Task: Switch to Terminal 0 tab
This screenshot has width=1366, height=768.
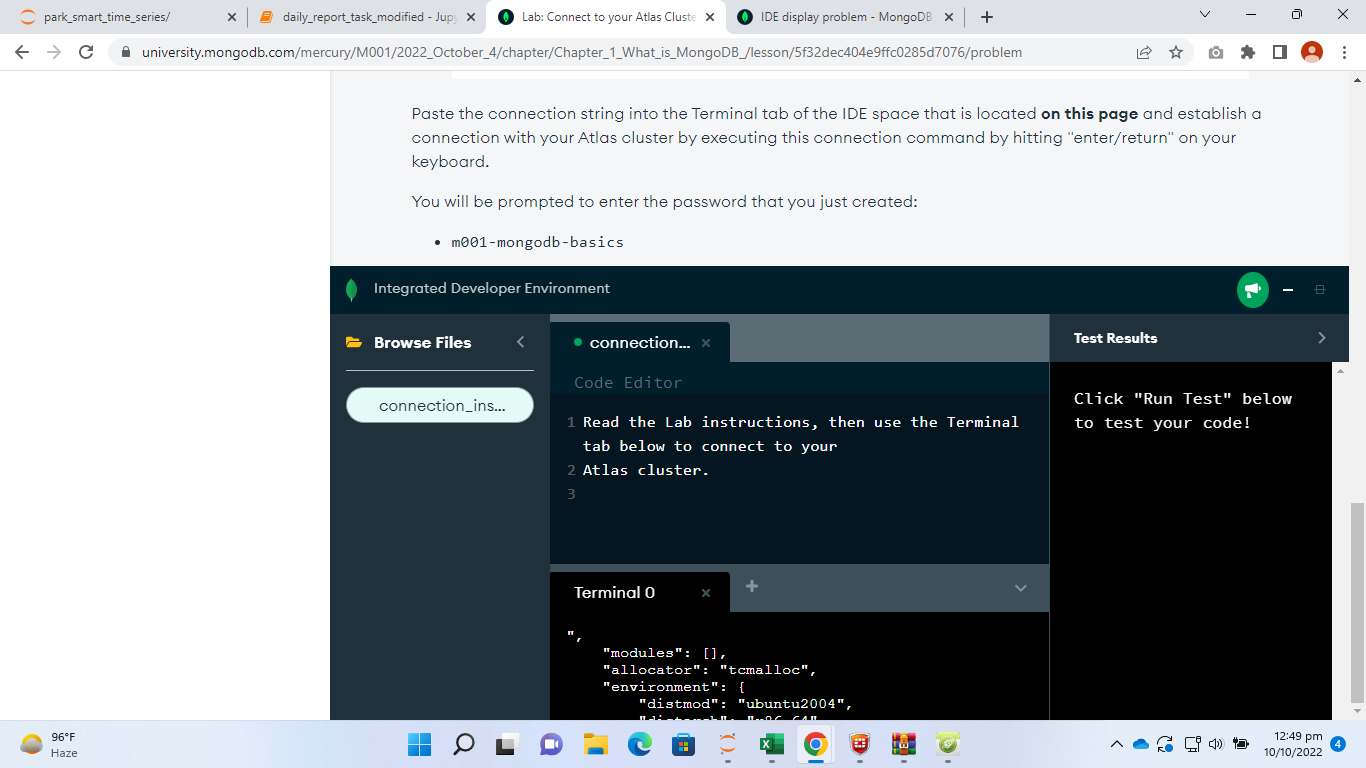Action: click(614, 593)
